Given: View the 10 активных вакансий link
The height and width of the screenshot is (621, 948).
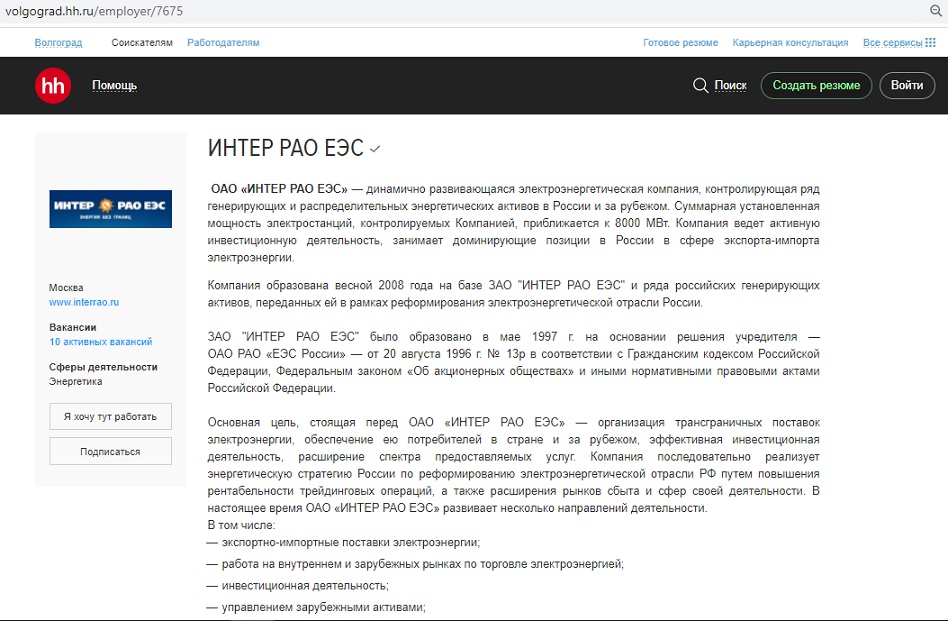Looking at the screenshot, I should click(x=101, y=342).
